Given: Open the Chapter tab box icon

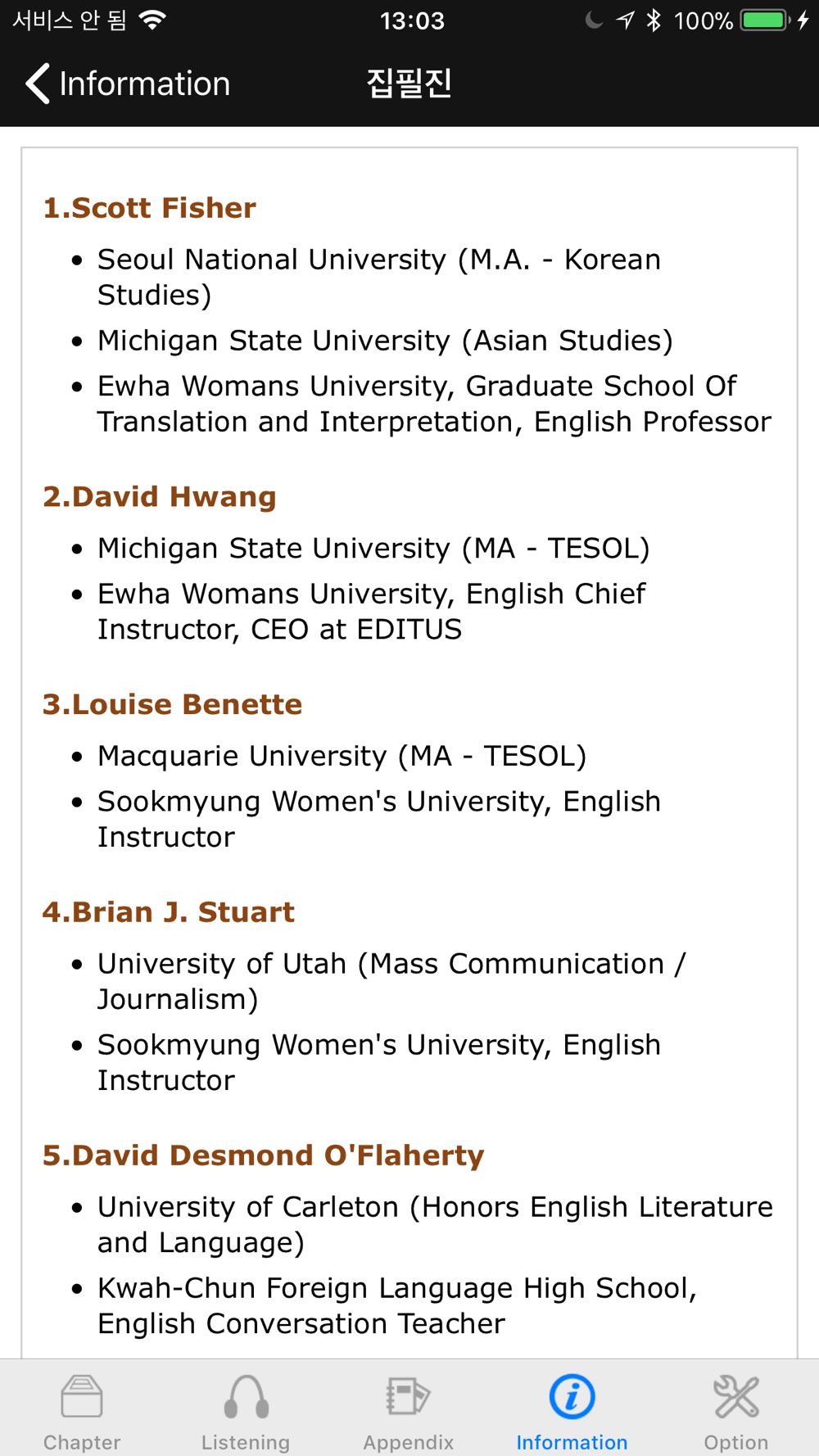Looking at the screenshot, I should tap(82, 1396).
